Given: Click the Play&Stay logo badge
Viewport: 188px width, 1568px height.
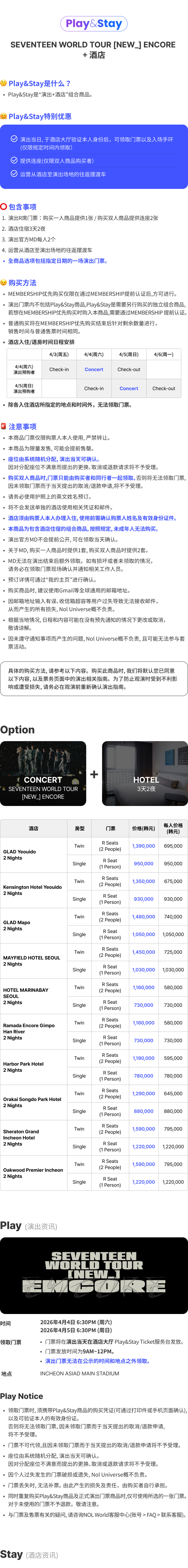Looking at the screenshot, I should click(x=94, y=24).
